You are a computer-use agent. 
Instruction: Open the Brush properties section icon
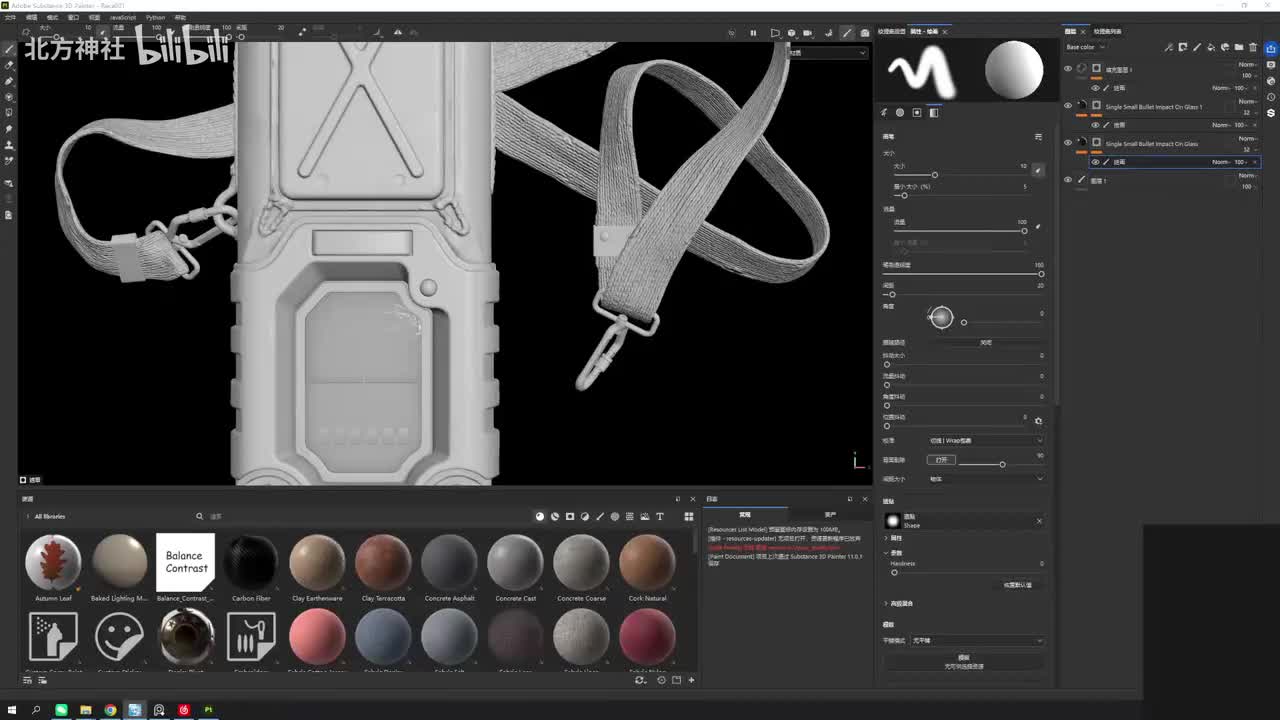tap(884, 113)
